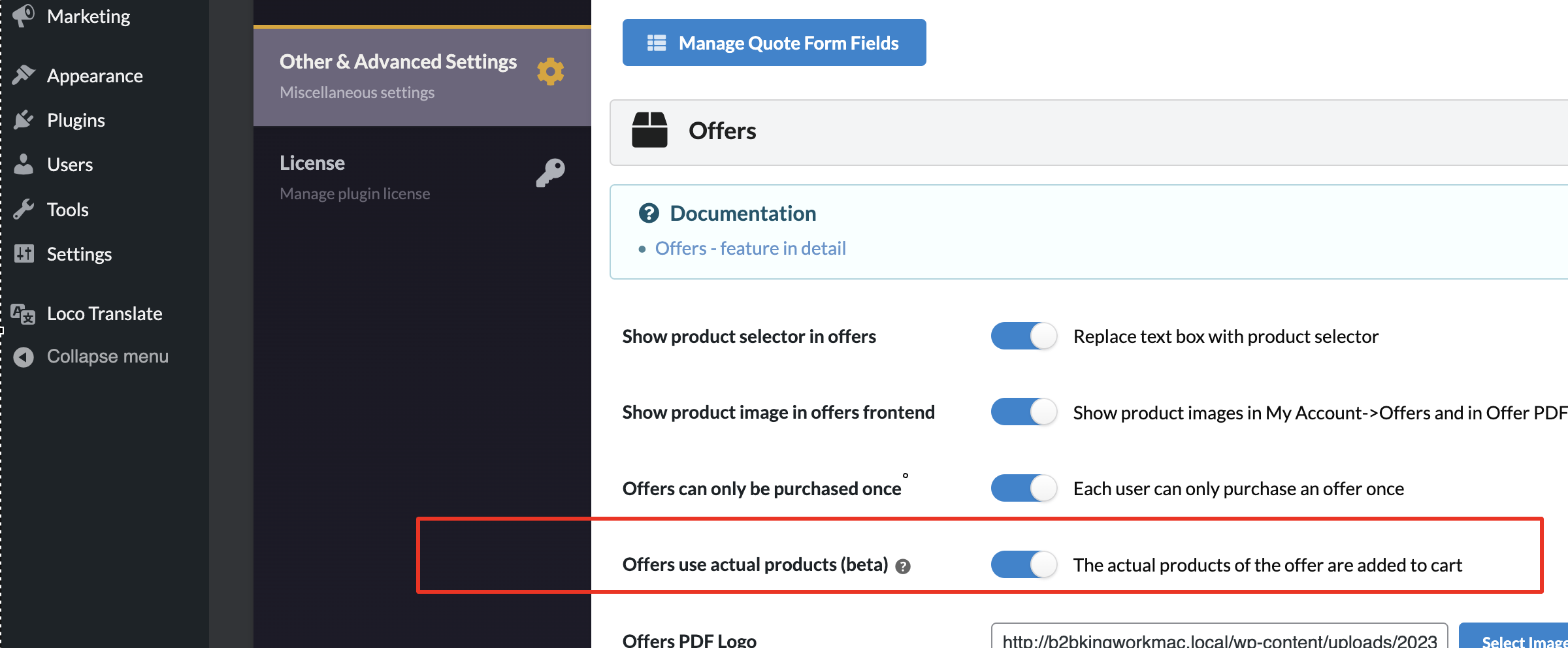The height and width of the screenshot is (648, 1568).
Task: Open the Tools menu
Action: [x=67, y=210]
